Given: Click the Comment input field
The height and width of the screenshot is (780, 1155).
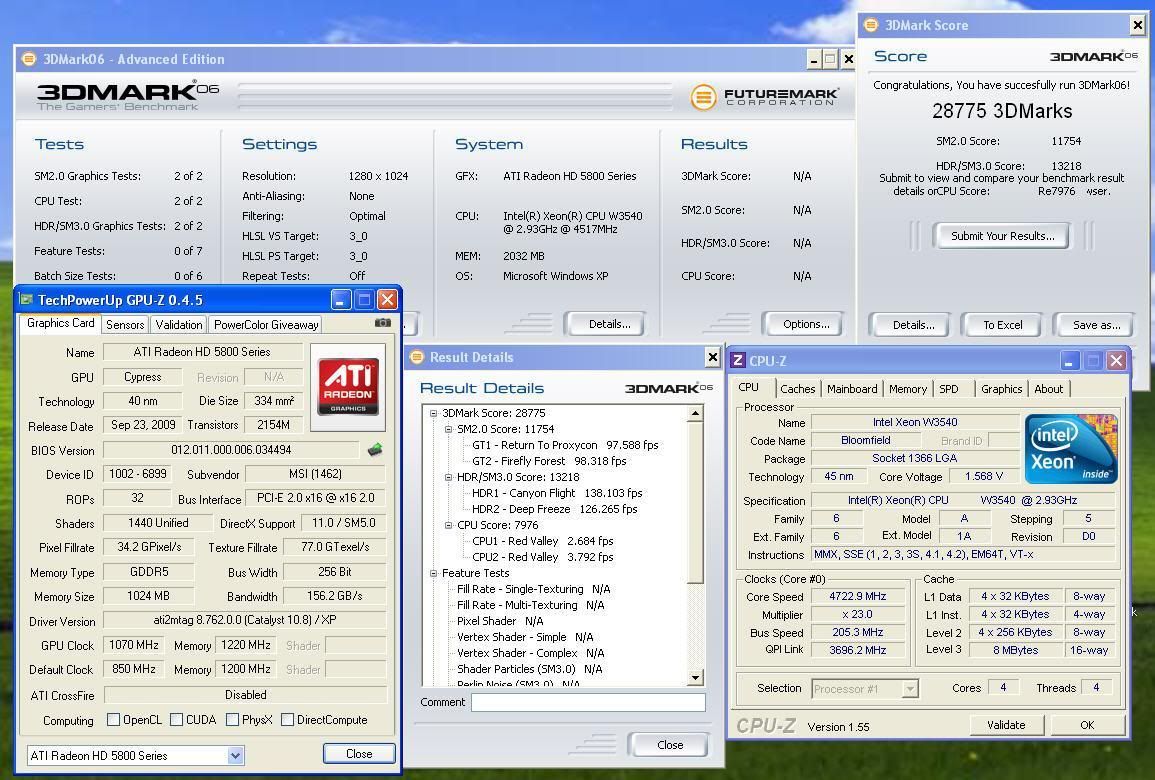Looking at the screenshot, I should click(588, 703).
